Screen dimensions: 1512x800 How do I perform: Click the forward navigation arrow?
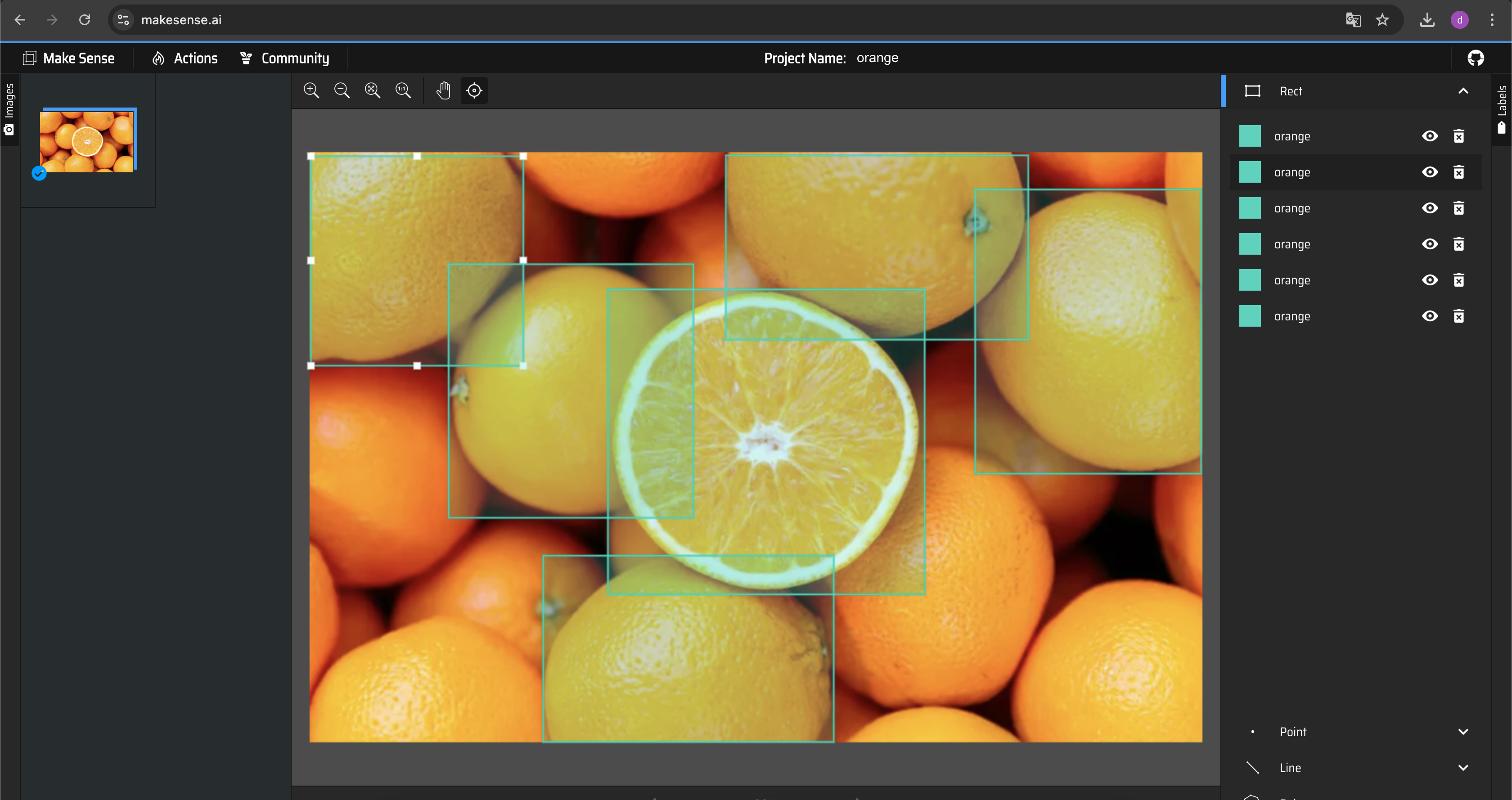pyautogui.click(x=52, y=20)
